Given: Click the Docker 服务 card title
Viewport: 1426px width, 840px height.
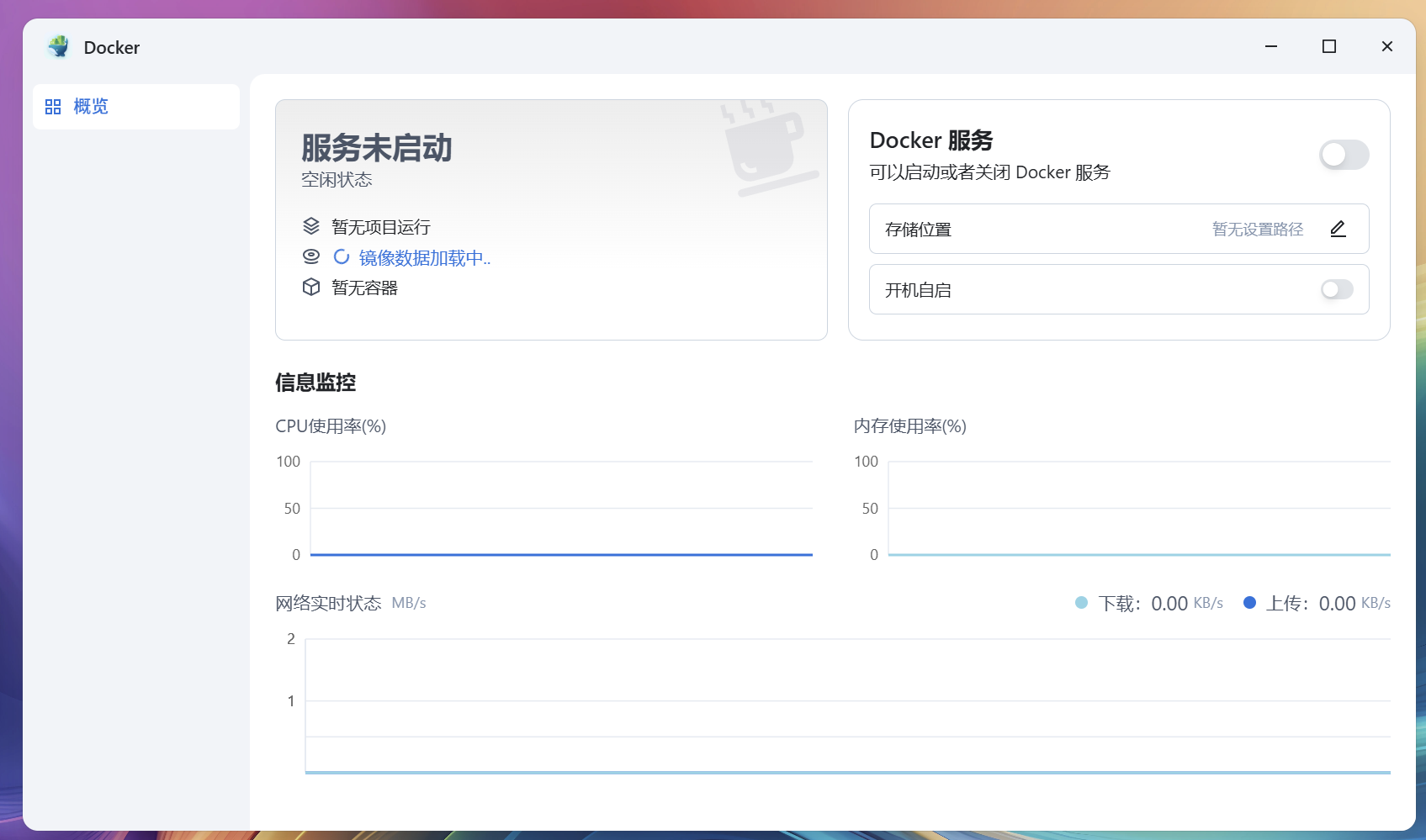Looking at the screenshot, I should point(931,140).
